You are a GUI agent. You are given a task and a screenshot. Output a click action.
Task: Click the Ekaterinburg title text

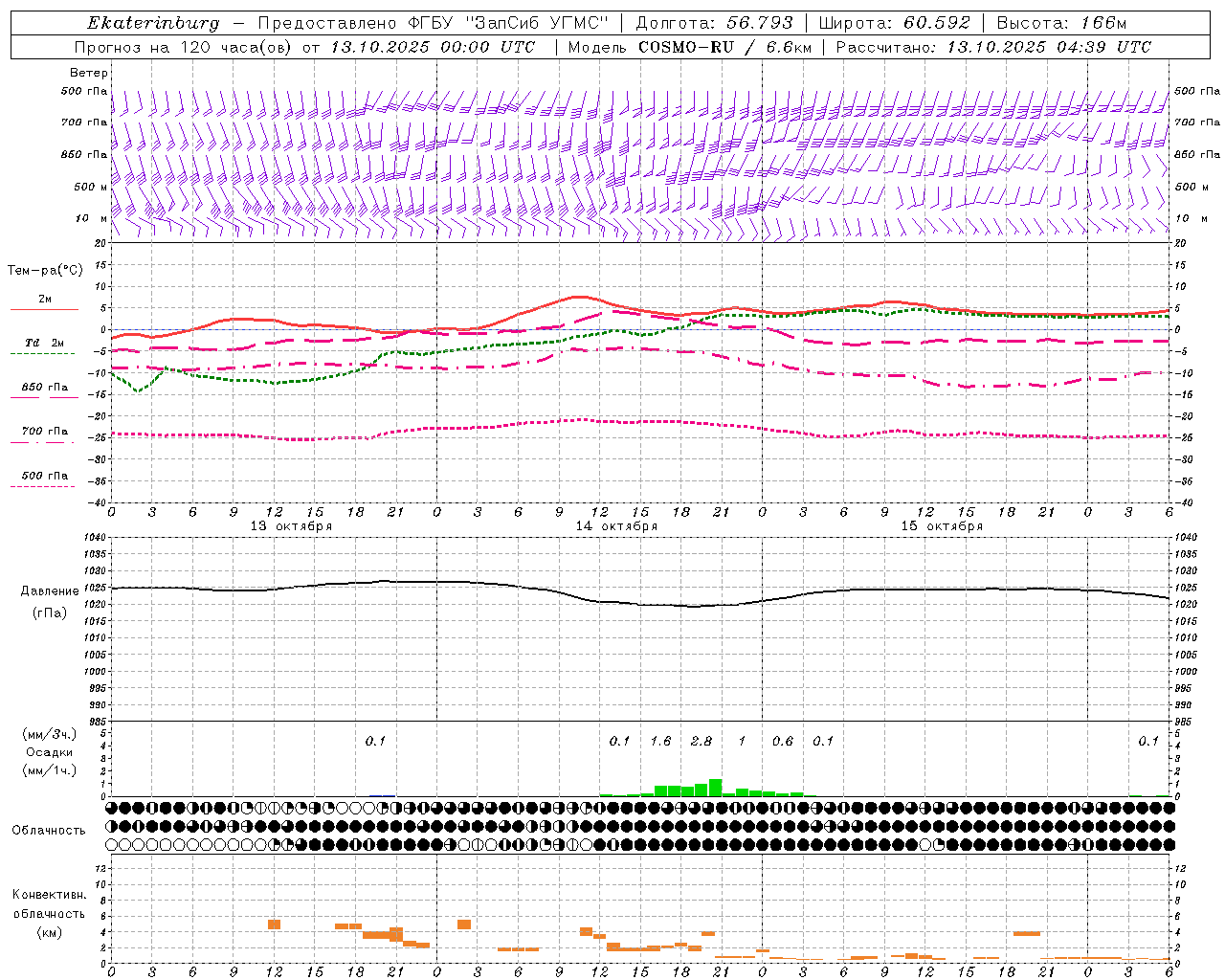(x=153, y=23)
